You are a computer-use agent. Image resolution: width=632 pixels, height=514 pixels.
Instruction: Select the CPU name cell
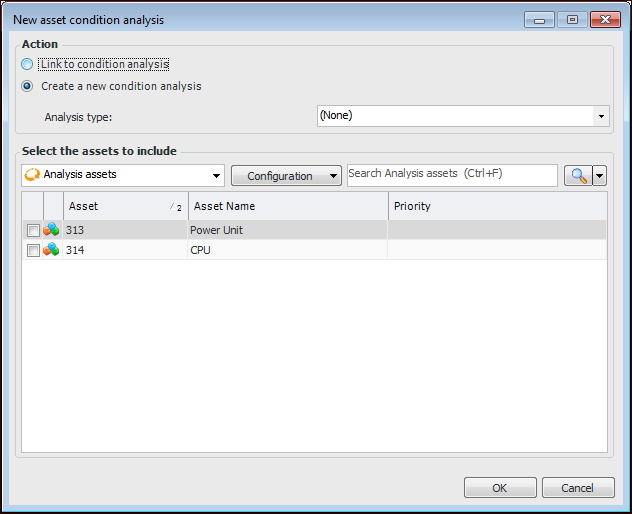(287, 250)
